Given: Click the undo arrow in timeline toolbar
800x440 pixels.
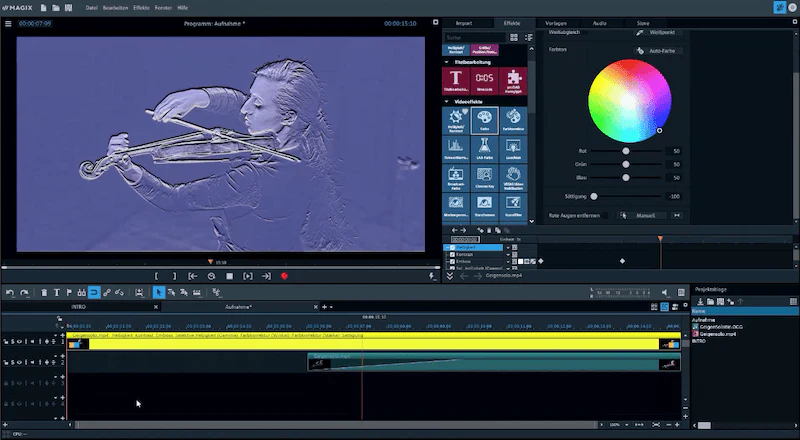Looking at the screenshot, I should [10, 292].
